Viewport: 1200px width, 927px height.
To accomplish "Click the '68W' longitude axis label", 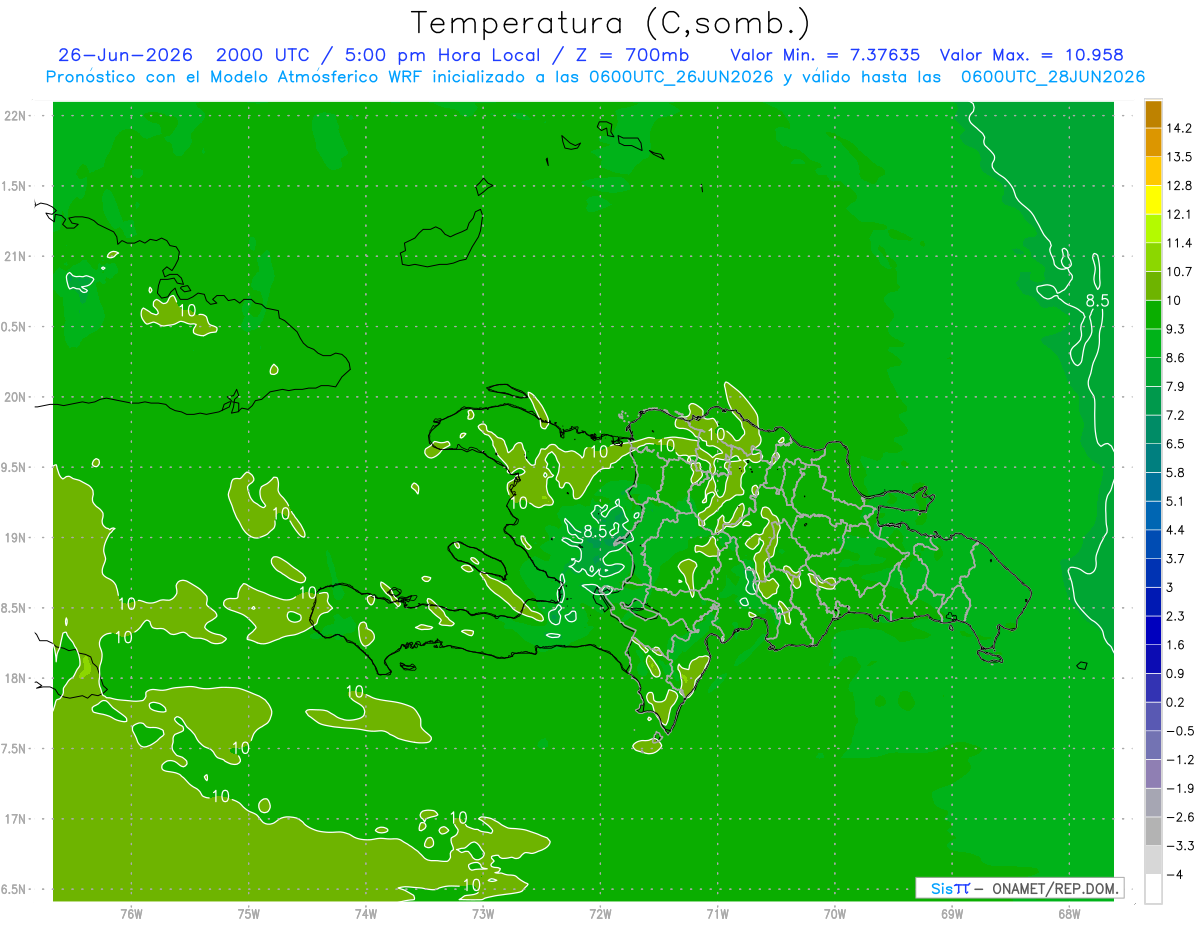I will click(x=1069, y=913).
